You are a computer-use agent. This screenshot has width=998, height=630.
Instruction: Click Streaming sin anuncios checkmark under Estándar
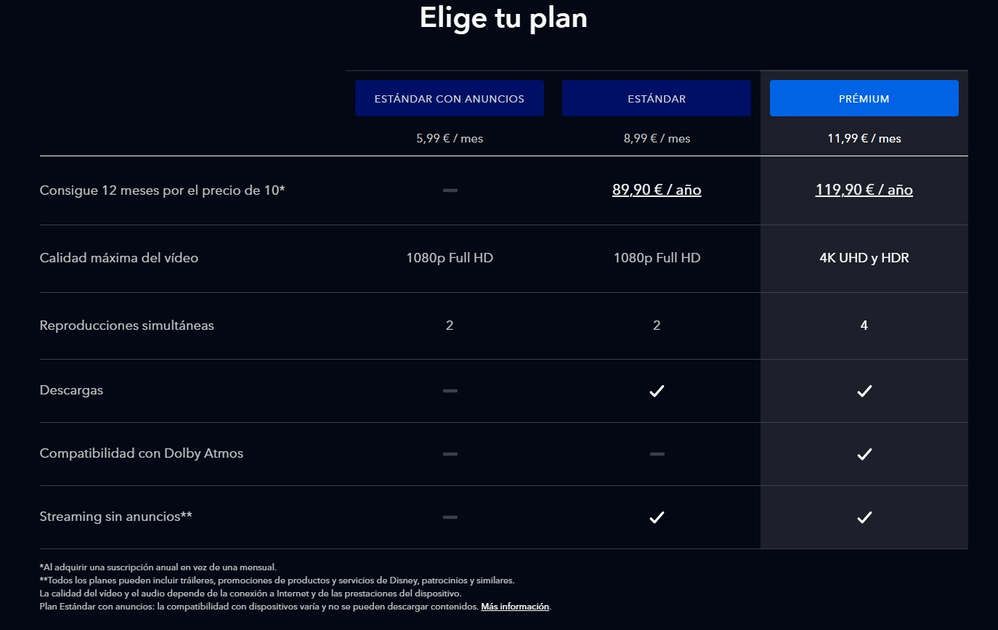pos(656,517)
